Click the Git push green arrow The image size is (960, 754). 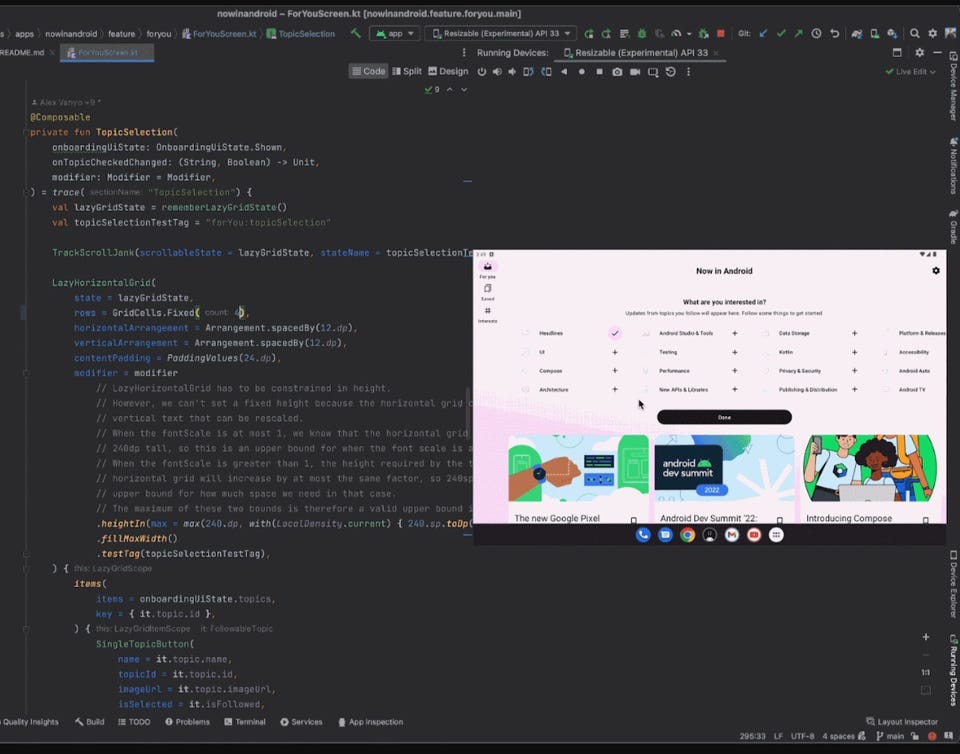click(x=798, y=34)
